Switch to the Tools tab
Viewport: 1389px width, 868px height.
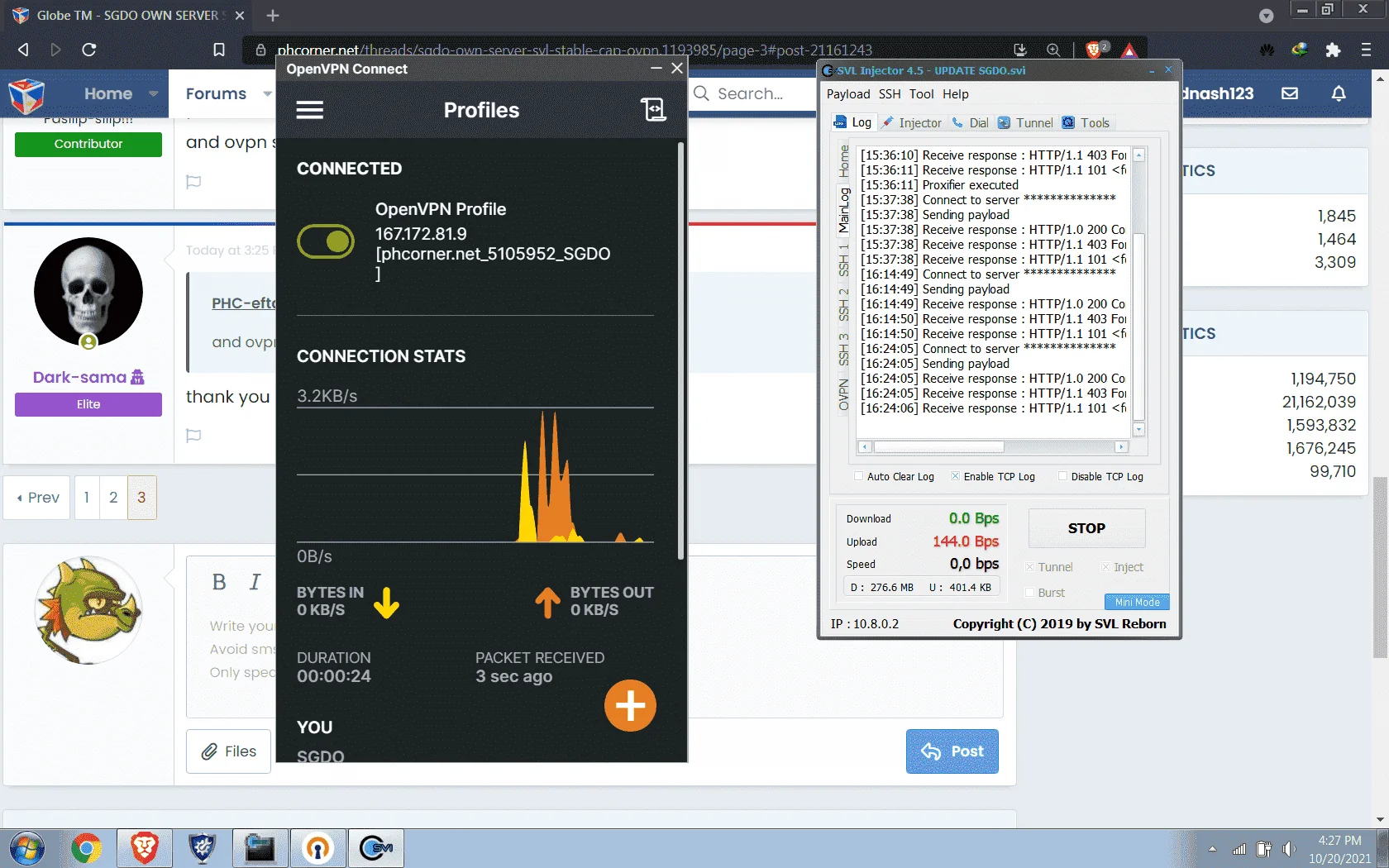click(1086, 122)
